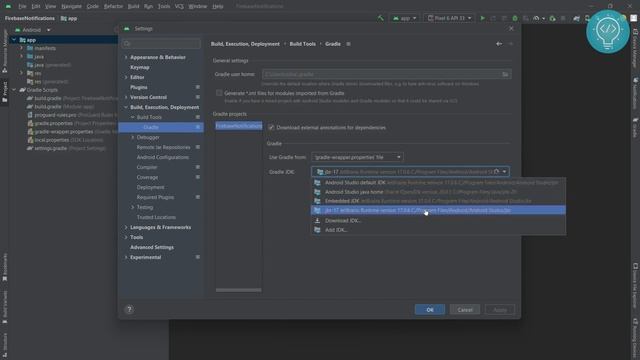
Task: Collapse Build, Execution, Deployment group
Action: point(126,107)
